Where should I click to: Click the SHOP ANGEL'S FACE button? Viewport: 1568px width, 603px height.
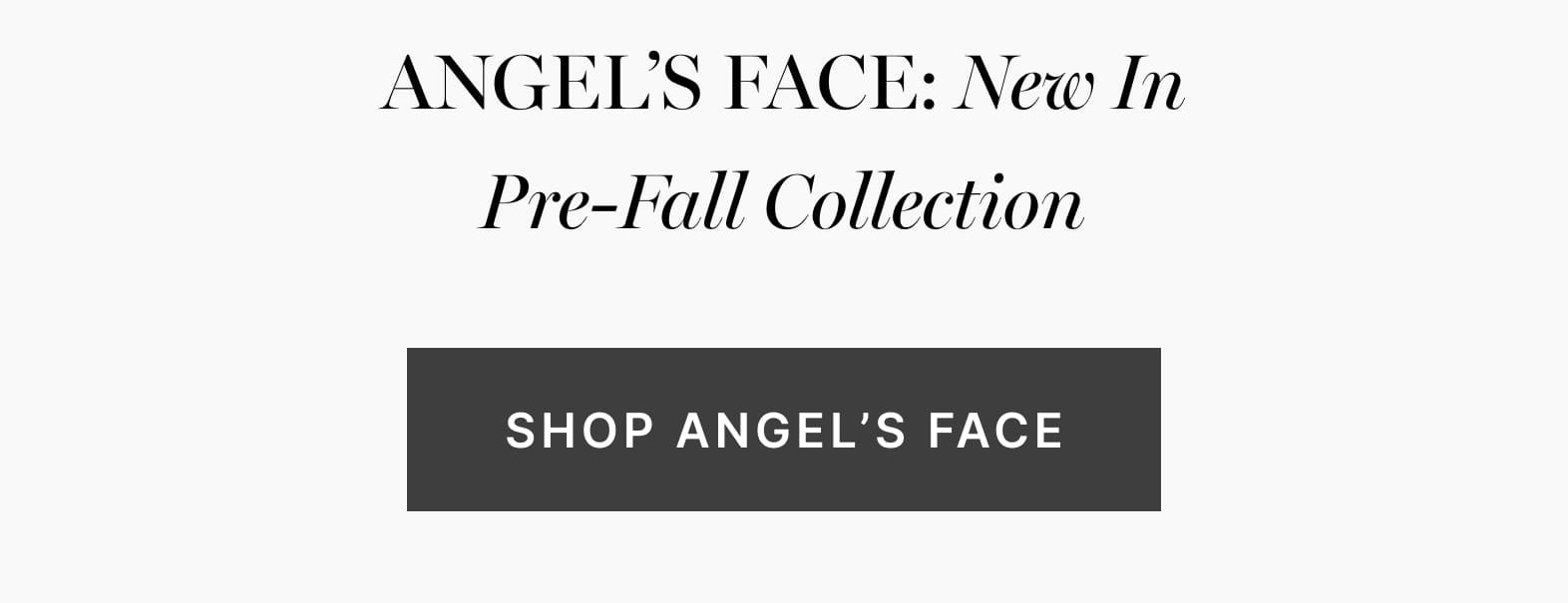[783, 430]
